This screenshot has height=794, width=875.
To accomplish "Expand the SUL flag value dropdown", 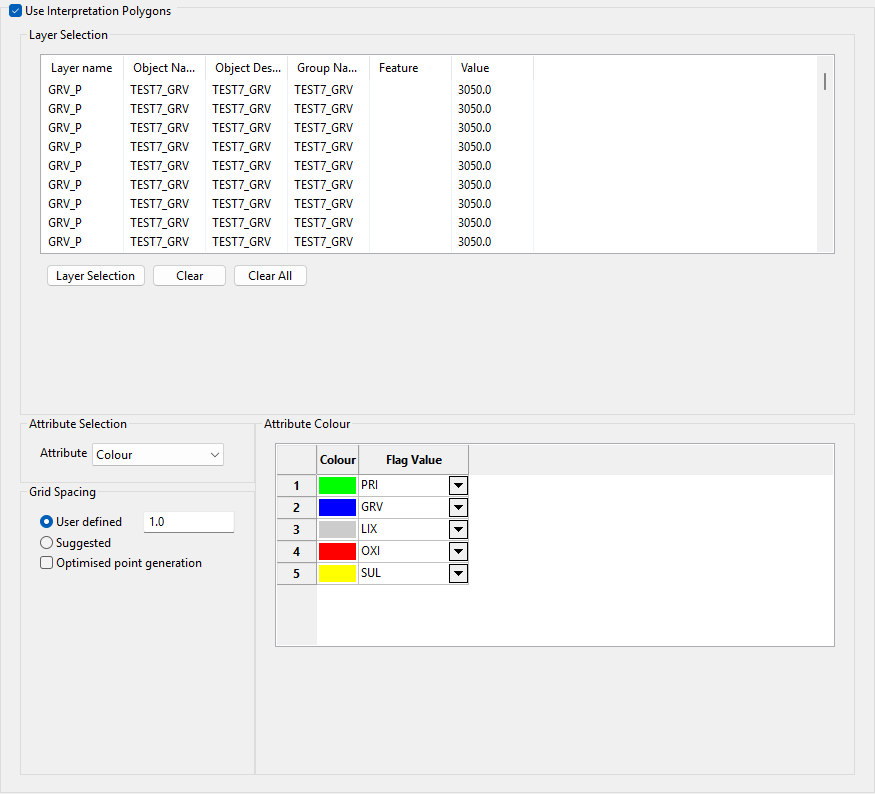I will click(x=458, y=574).
